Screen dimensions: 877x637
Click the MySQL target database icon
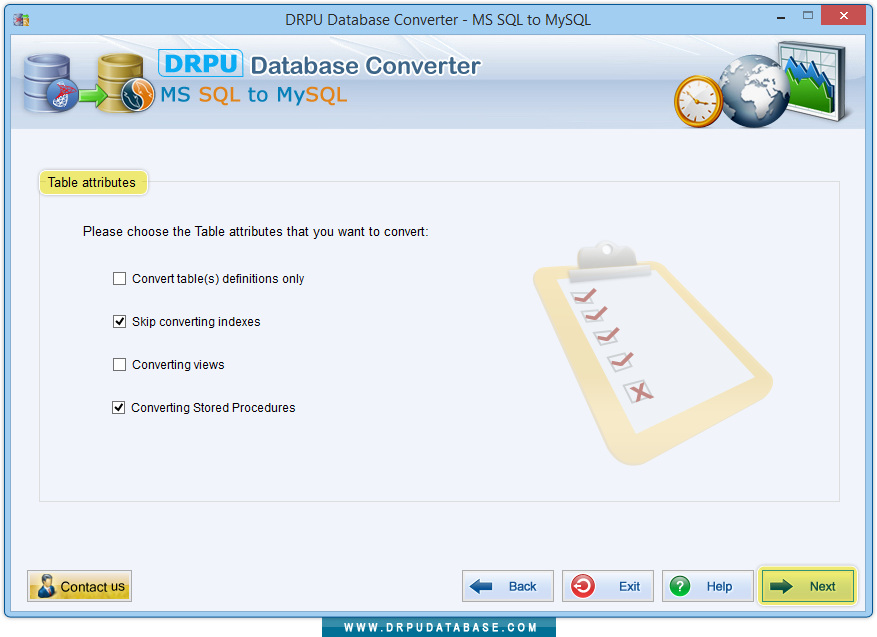click(x=126, y=83)
